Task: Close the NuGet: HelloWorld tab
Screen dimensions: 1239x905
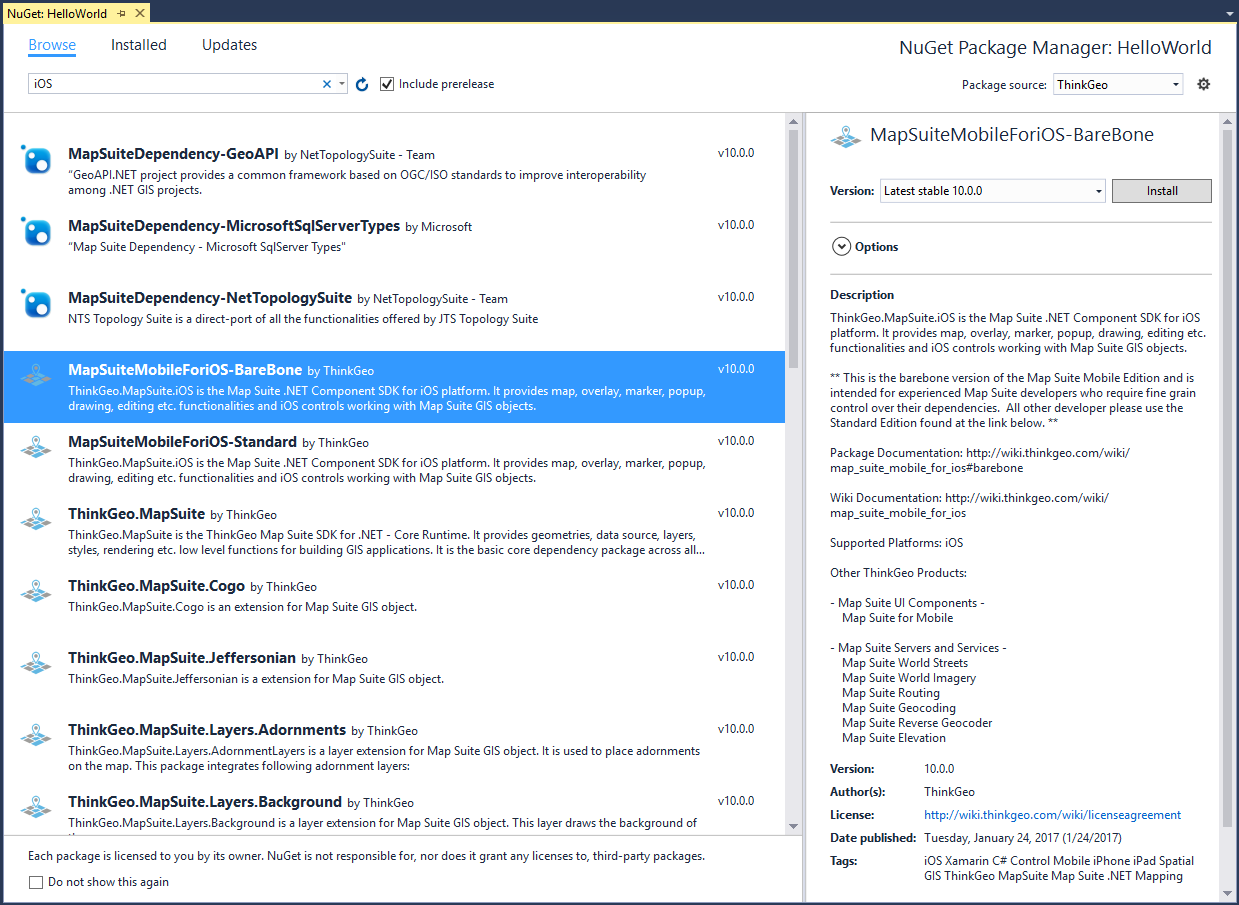Action: pos(139,14)
